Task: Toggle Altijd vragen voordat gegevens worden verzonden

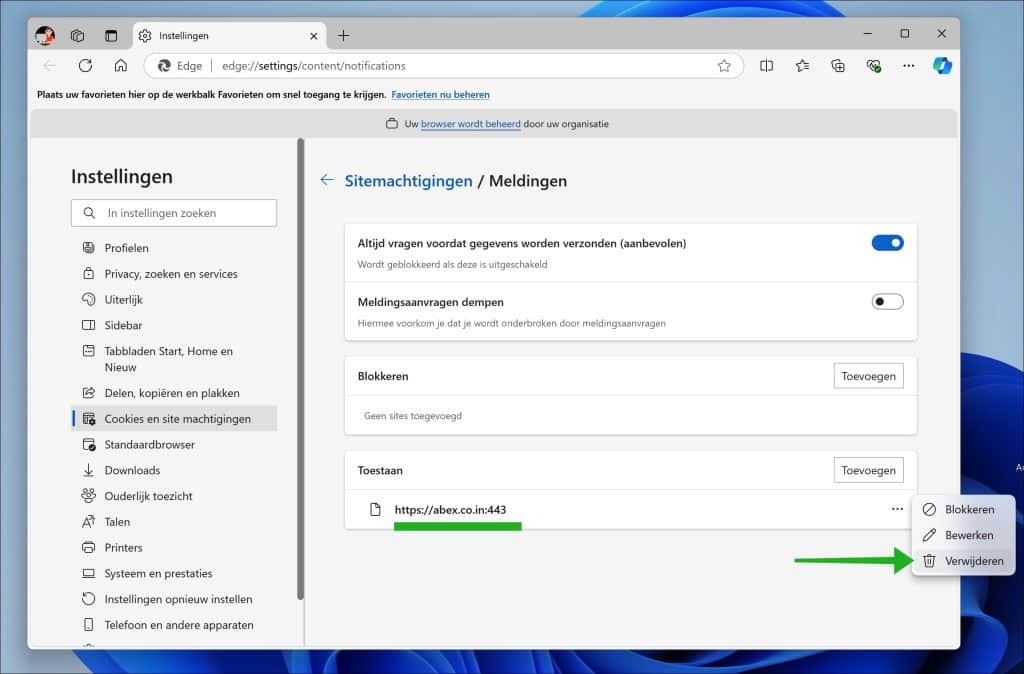Action: [x=888, y=243]
